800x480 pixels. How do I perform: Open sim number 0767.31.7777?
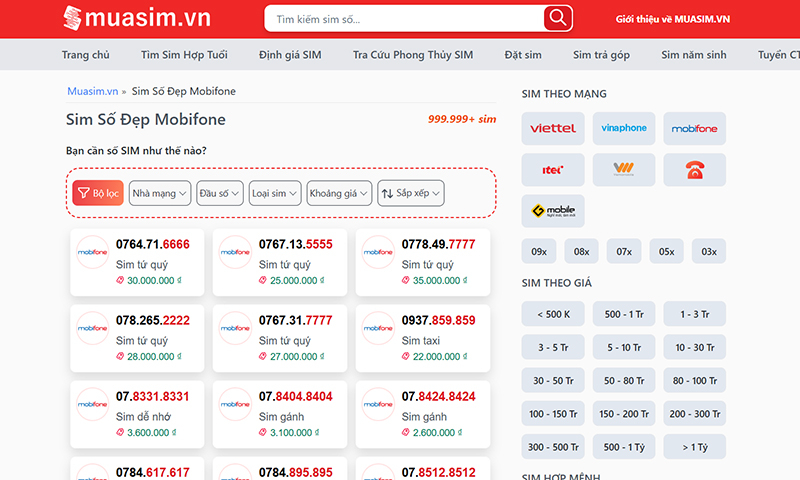click(x=295, y=320)
